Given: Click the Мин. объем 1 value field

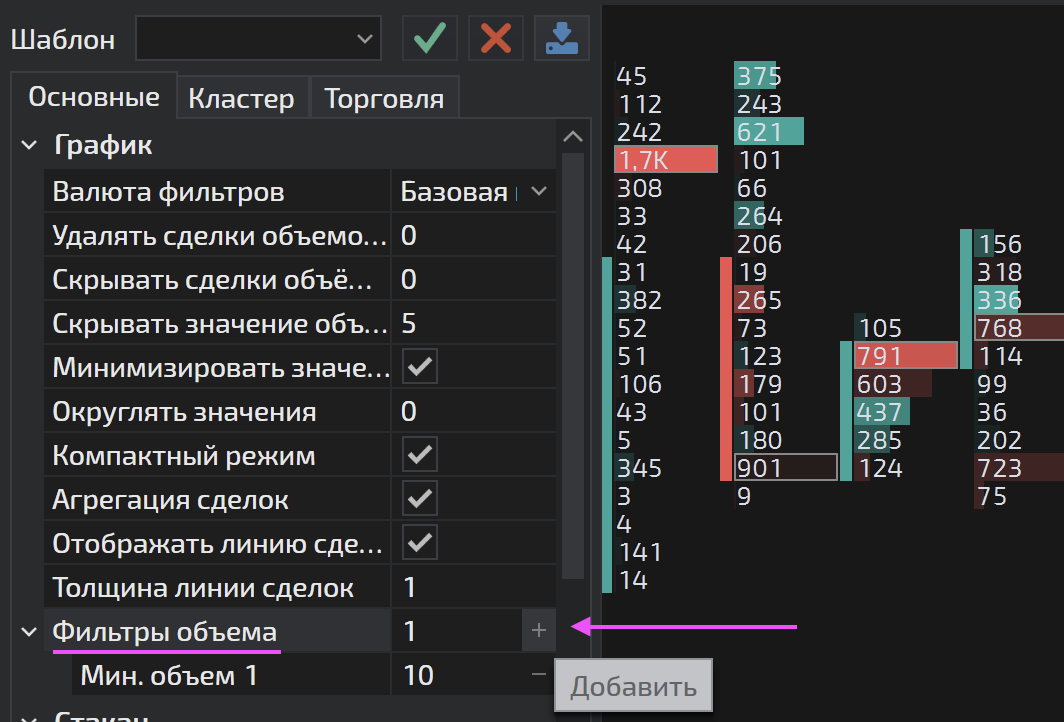Looking at the screenshot, I should click(x=455, y=675).
